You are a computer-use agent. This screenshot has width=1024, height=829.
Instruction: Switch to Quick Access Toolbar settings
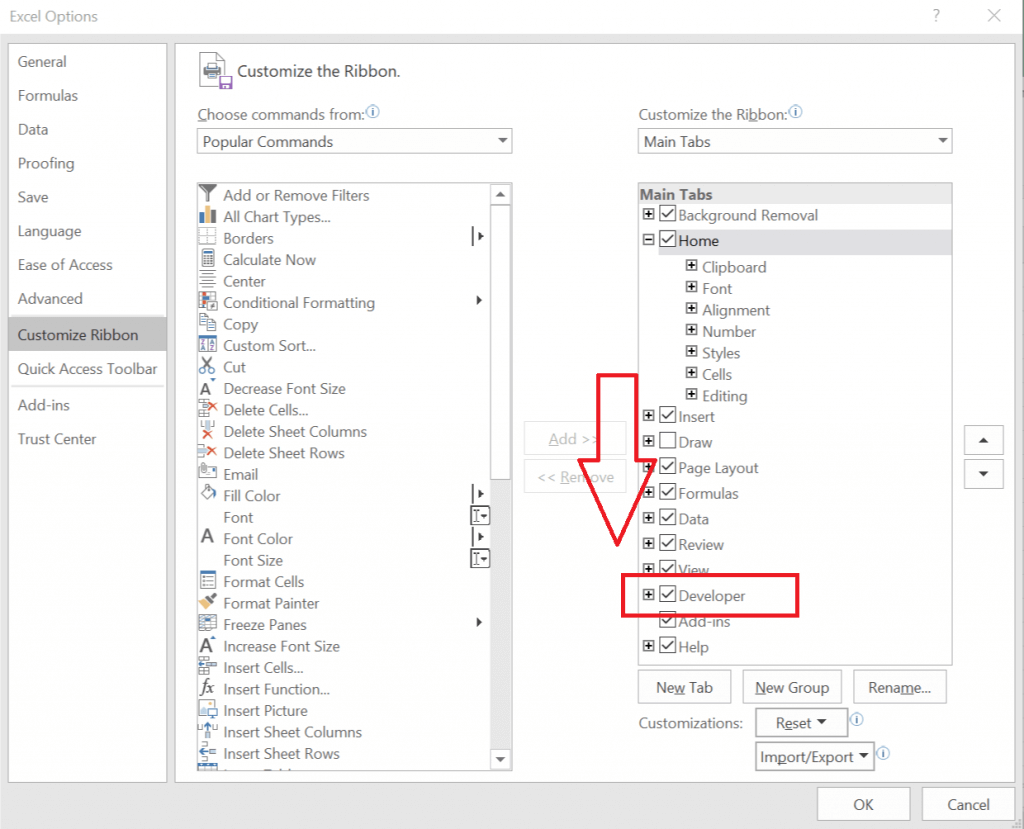[88, 368]
